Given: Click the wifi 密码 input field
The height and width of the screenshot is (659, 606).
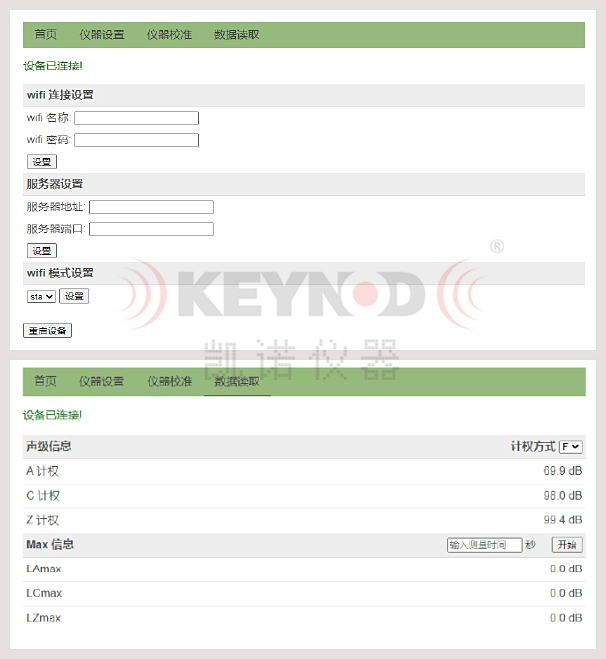Looking at the screenshot, I should [136, 140].
